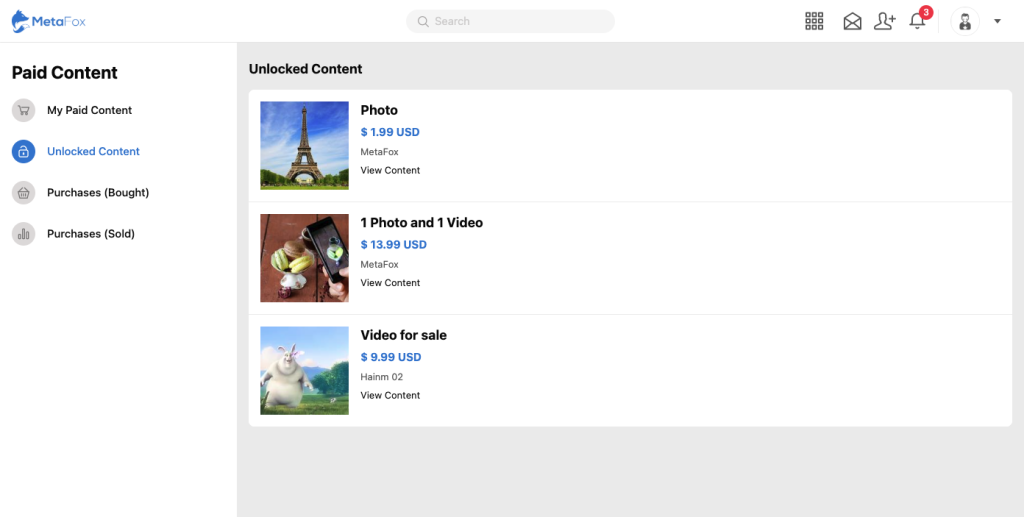This screenshot has width=1024, height=517.
Task: Open View Content for Video for sale
Action: tap(390, 396)
